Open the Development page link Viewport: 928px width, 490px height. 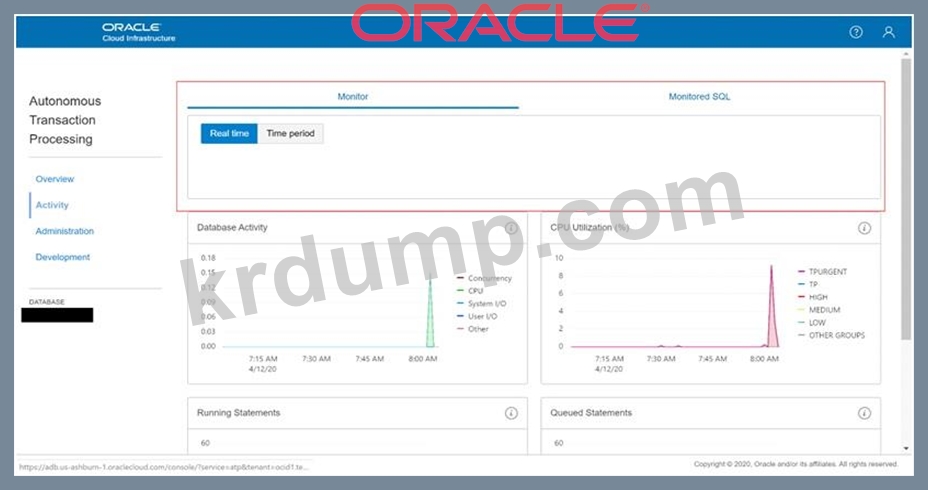click(63, 257)
